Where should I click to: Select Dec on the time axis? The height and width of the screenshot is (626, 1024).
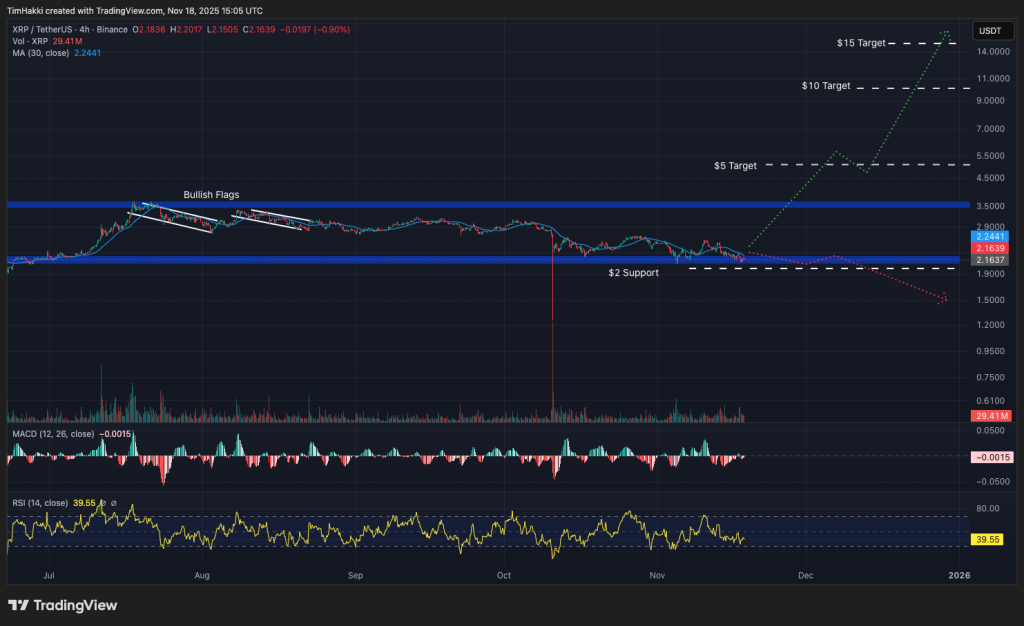click(x=805, y=576)
